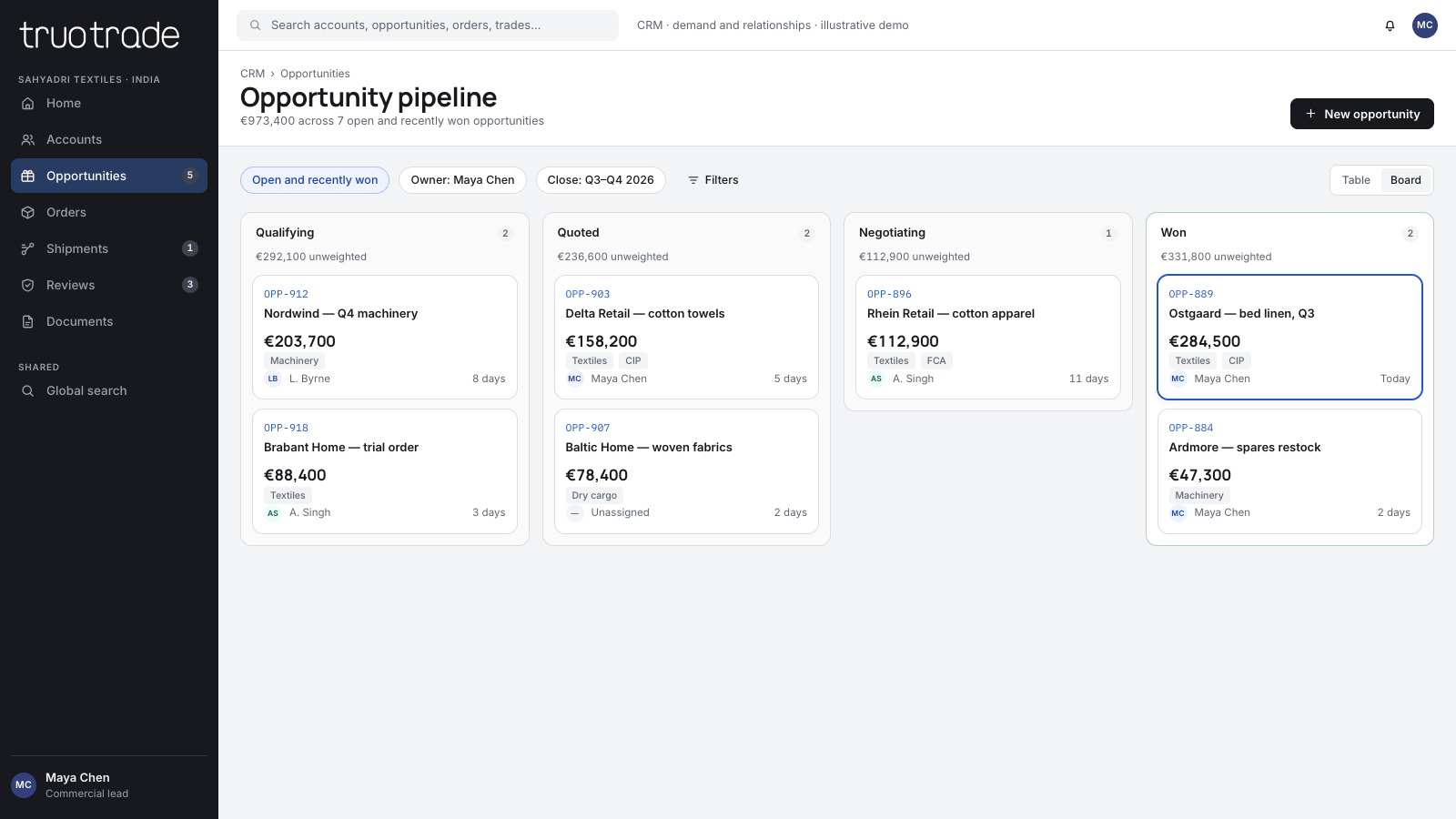The height and width of the screenshot is (819, 1456).
Task: Click the Quoted column header
Action: (x=578, y=233)
